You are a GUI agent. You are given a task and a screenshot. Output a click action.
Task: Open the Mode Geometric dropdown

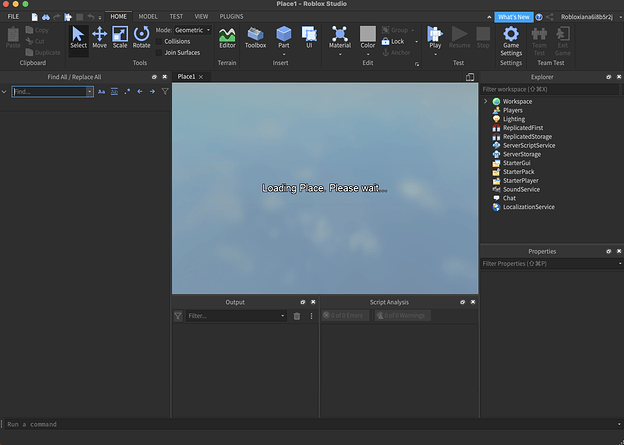coord(192,30)
